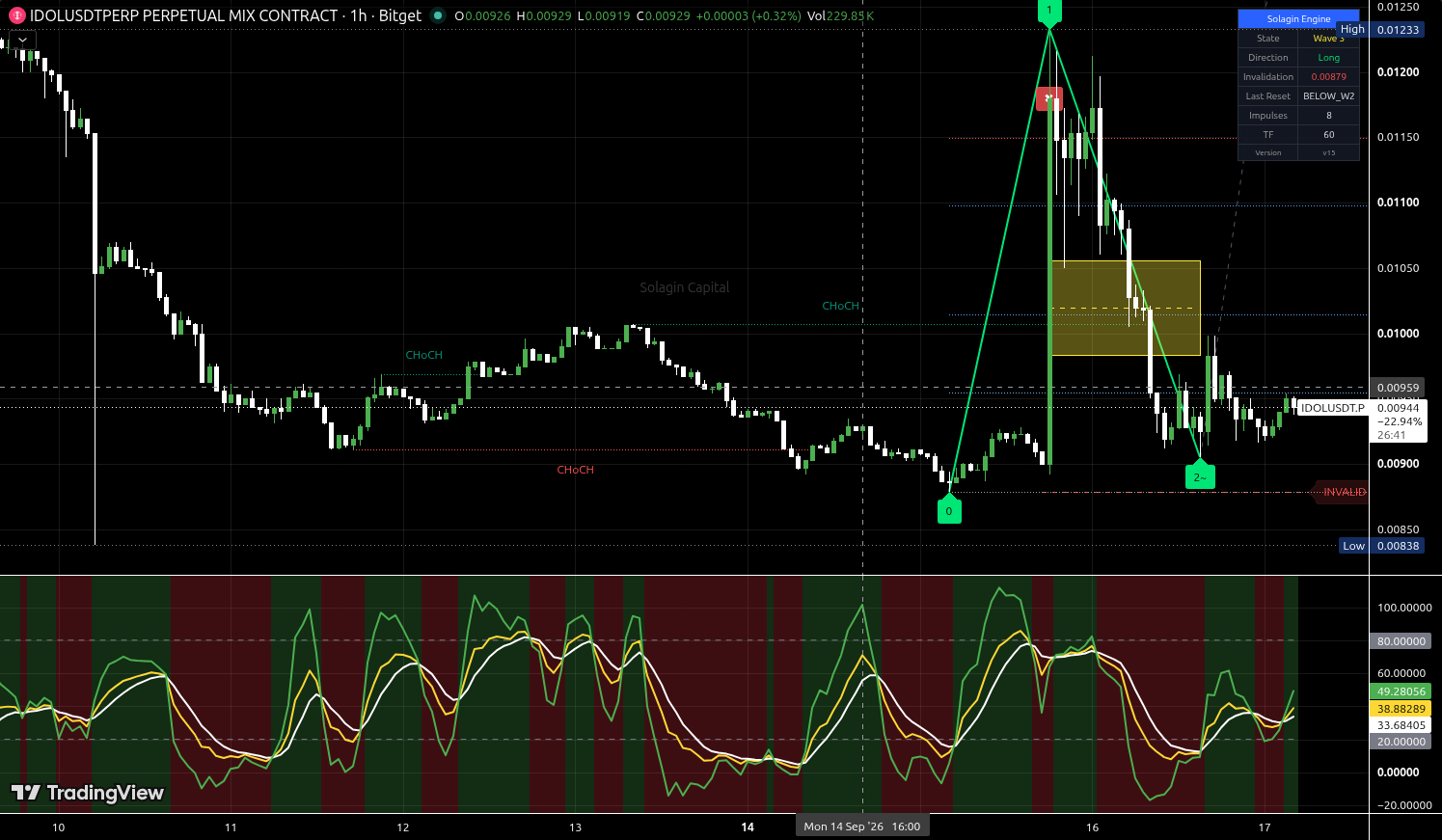Screen dimensions: 1442x840
Task: Click the 0.01000 price scale label
Action: click(1398, 334)
